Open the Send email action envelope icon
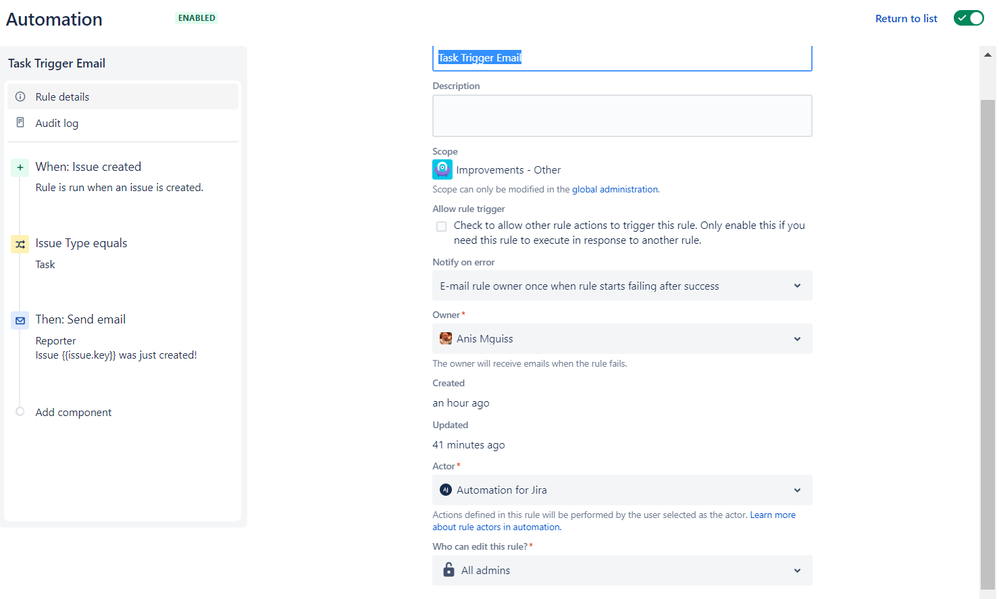The width and height of the screenshot is (999, 599). (20, 321)
